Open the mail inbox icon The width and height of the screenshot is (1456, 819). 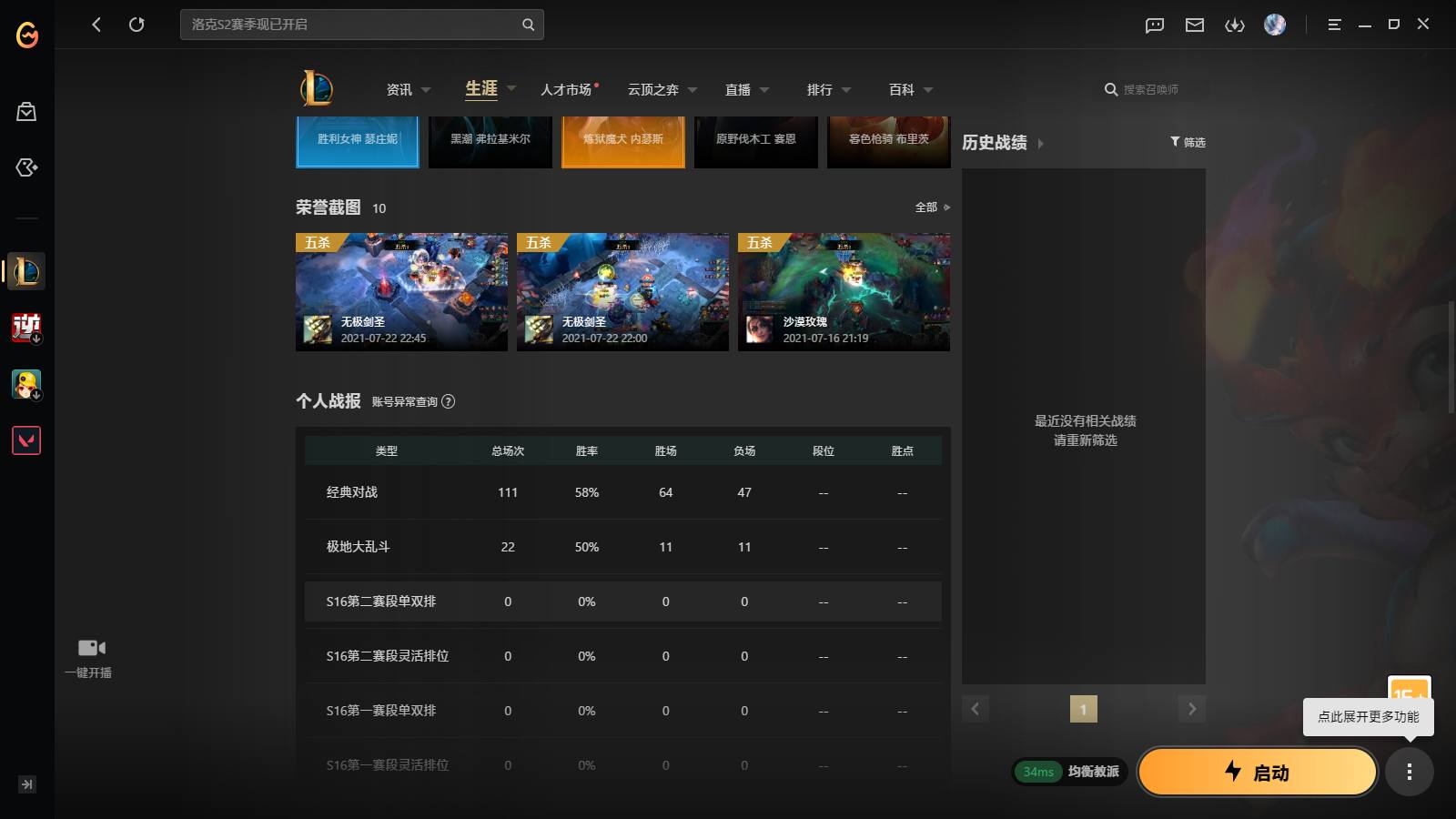pyautogui.click(x=1195, y=25)
